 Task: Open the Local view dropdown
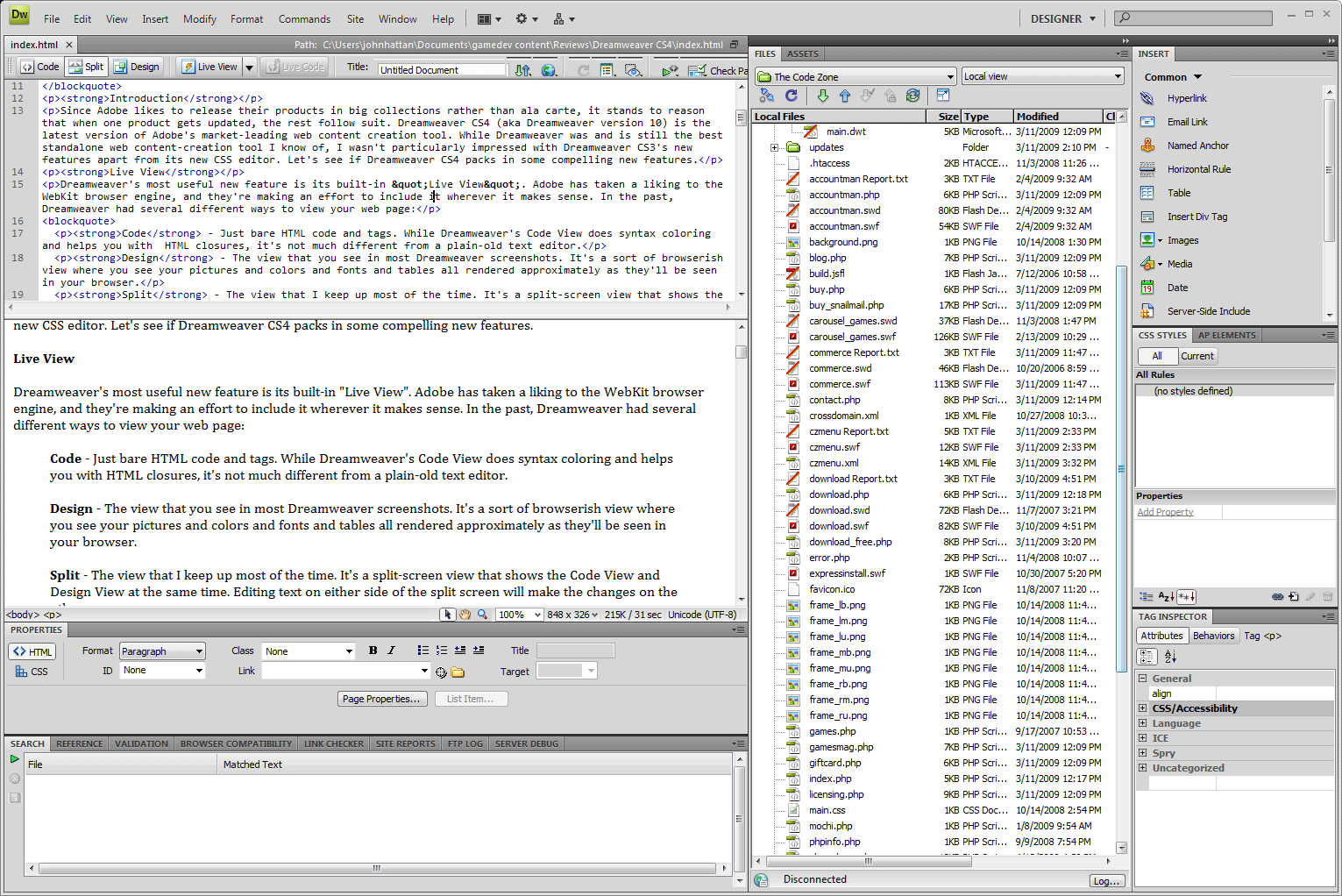[1043, 76]
